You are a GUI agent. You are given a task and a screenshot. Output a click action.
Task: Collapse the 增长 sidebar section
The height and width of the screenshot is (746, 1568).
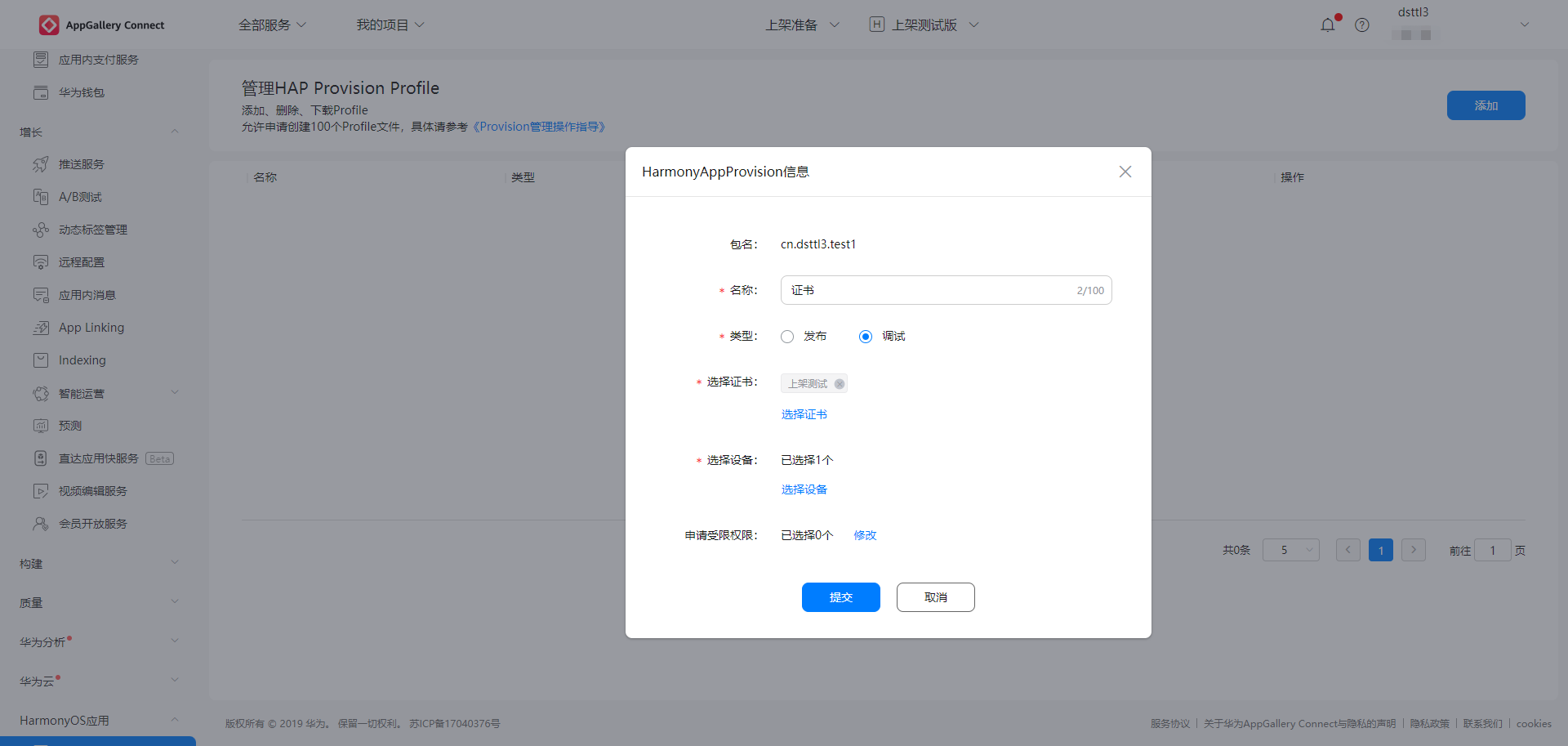click(x=174, y=132)
